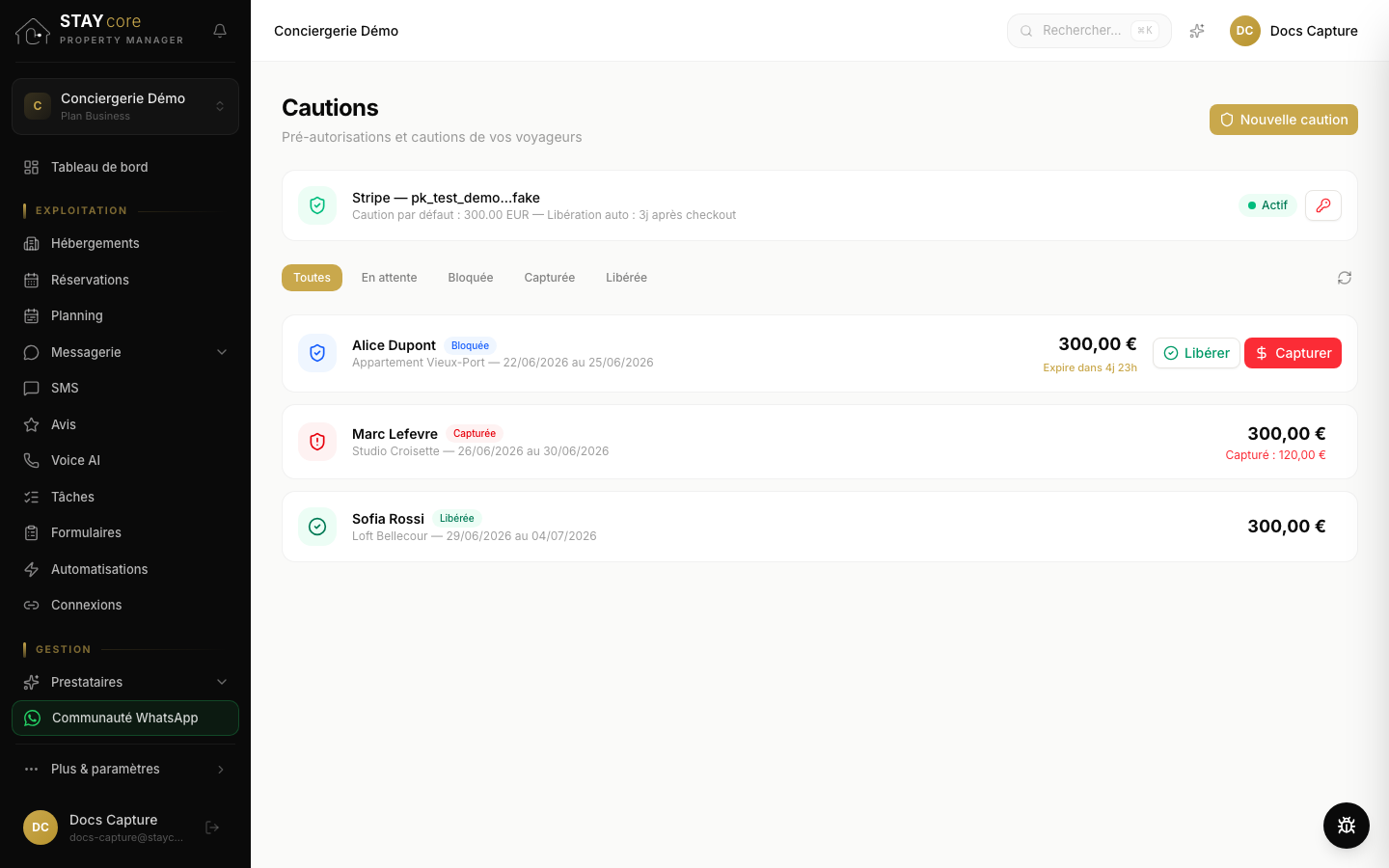Click the Prestataires sparkle icon
The width and height of the screenshot is (1389, 868).
(31, 683)
